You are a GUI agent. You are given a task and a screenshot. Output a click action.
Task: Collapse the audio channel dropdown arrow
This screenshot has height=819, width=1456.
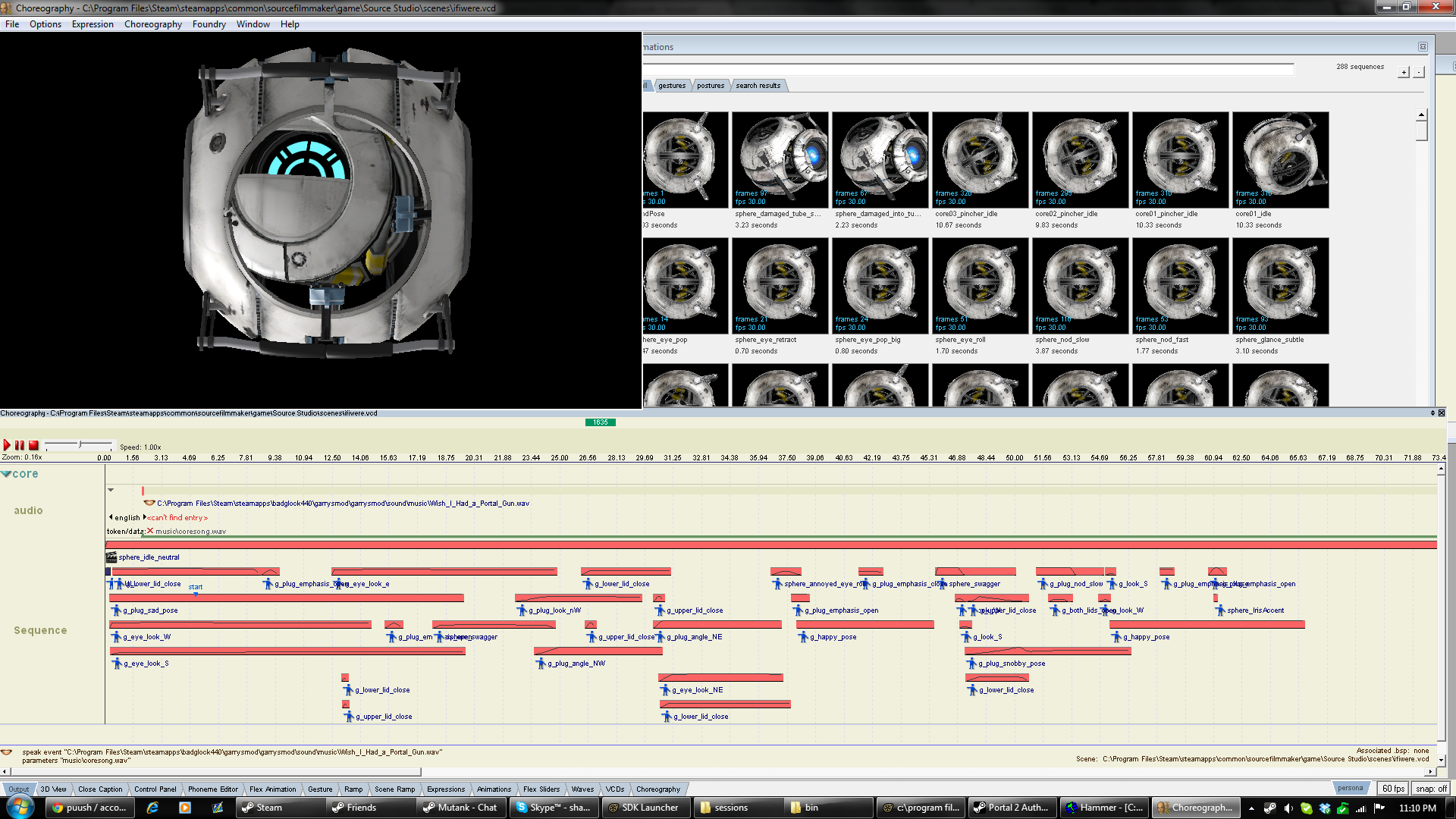[x=111, y=490]
